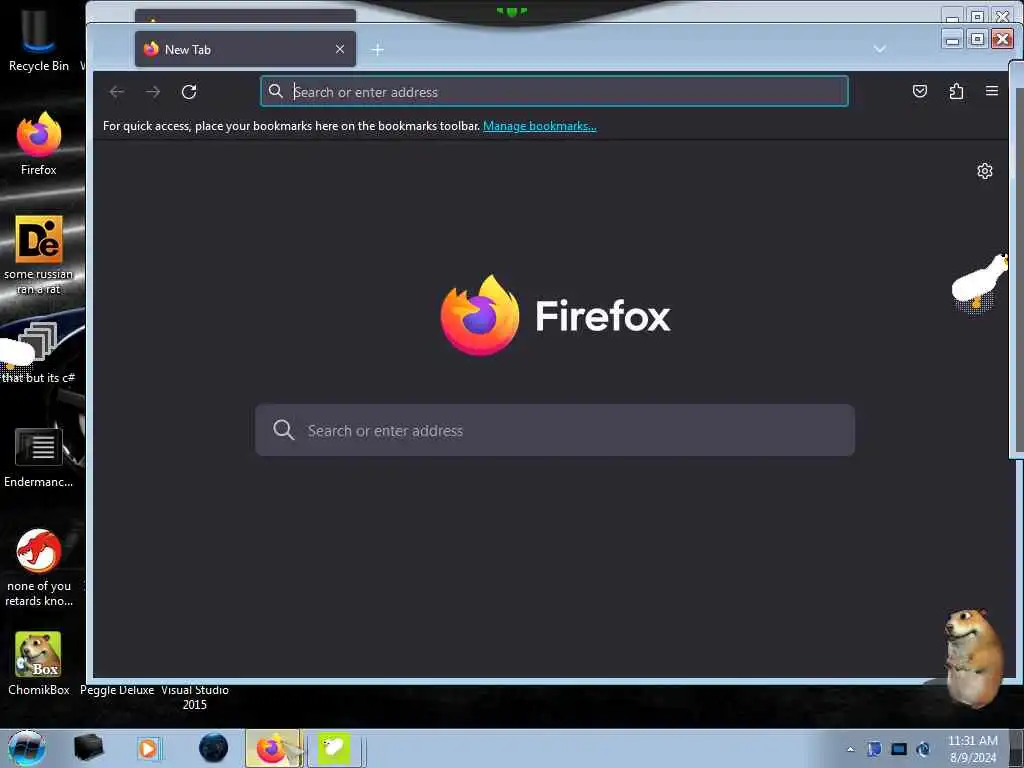Select the Firefox desktop shortcut icon

[39, 144]
